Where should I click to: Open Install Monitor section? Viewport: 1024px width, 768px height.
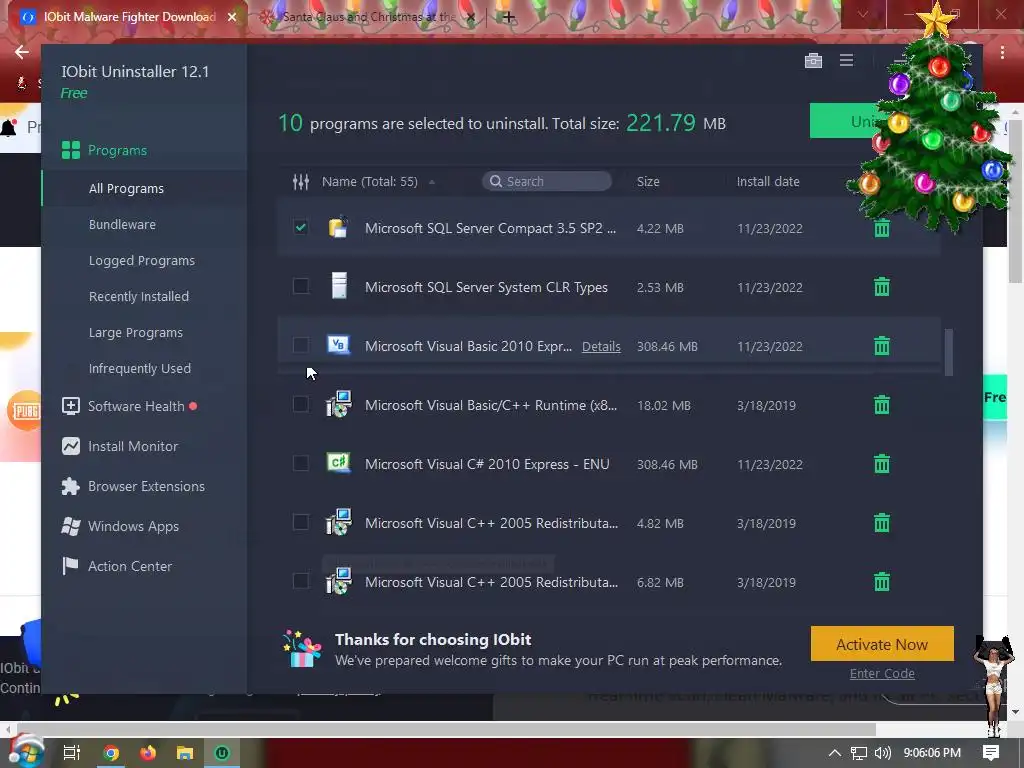120,446
